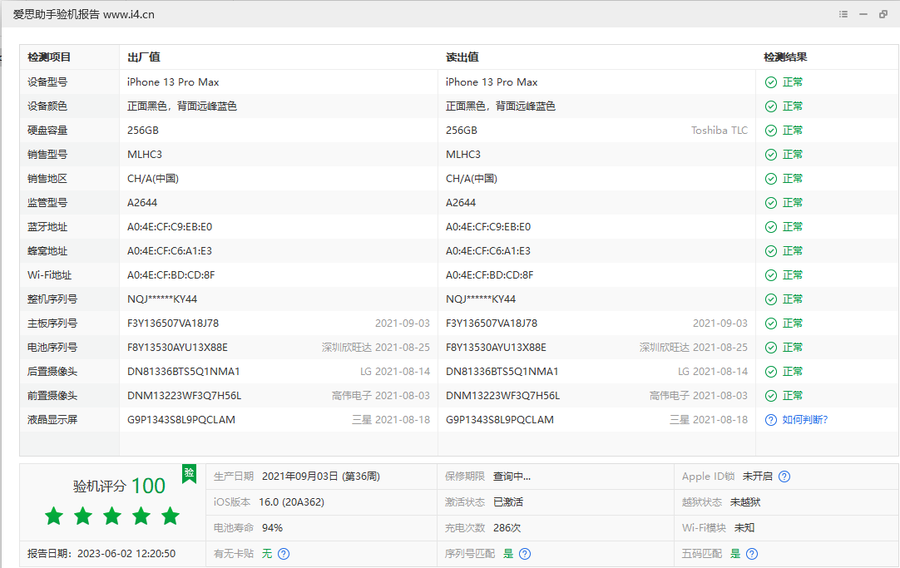Restore the 验机报告 window size
The image size is (900, 568).
pos(883,14)
